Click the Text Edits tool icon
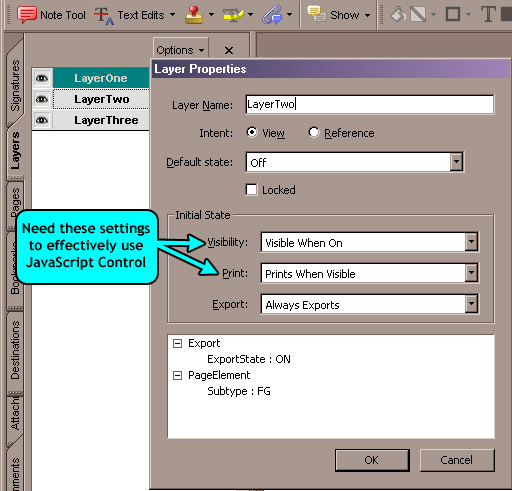 (x=104, y=16)
